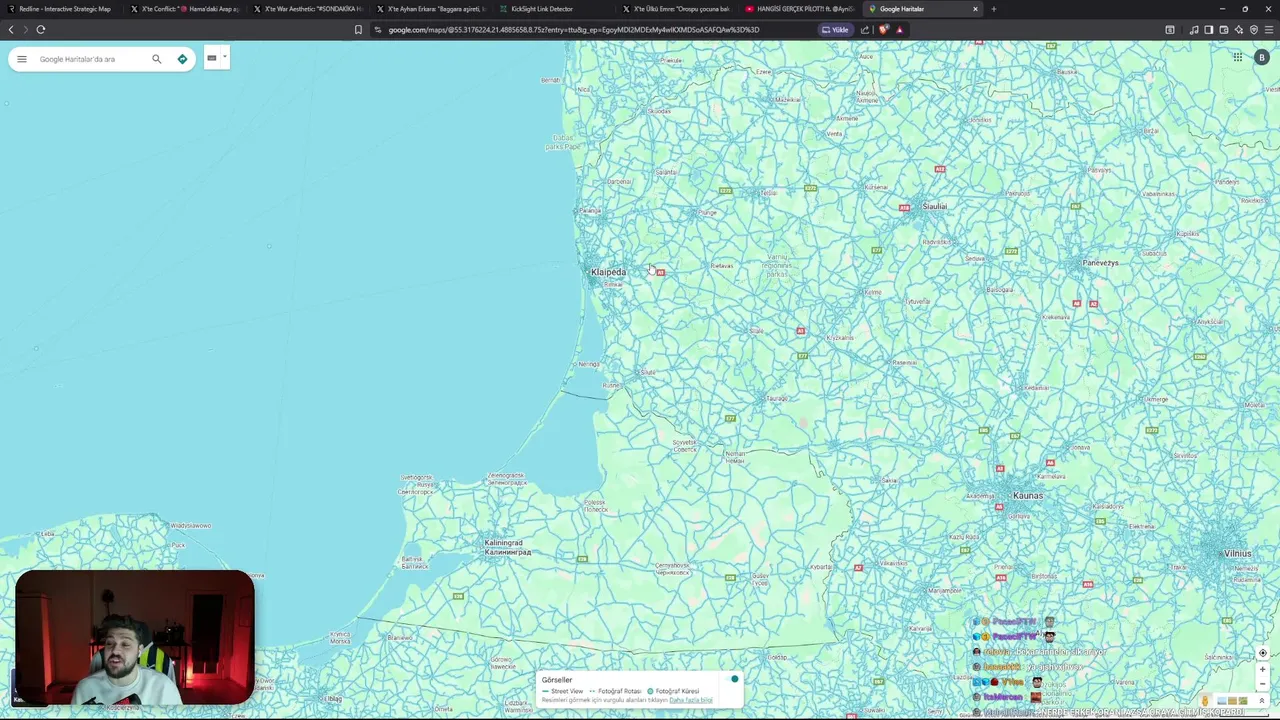
Task: Switch to the Redline Interactive Strategic Map tab
Action: pyautogui.click(x=62, y=9)
